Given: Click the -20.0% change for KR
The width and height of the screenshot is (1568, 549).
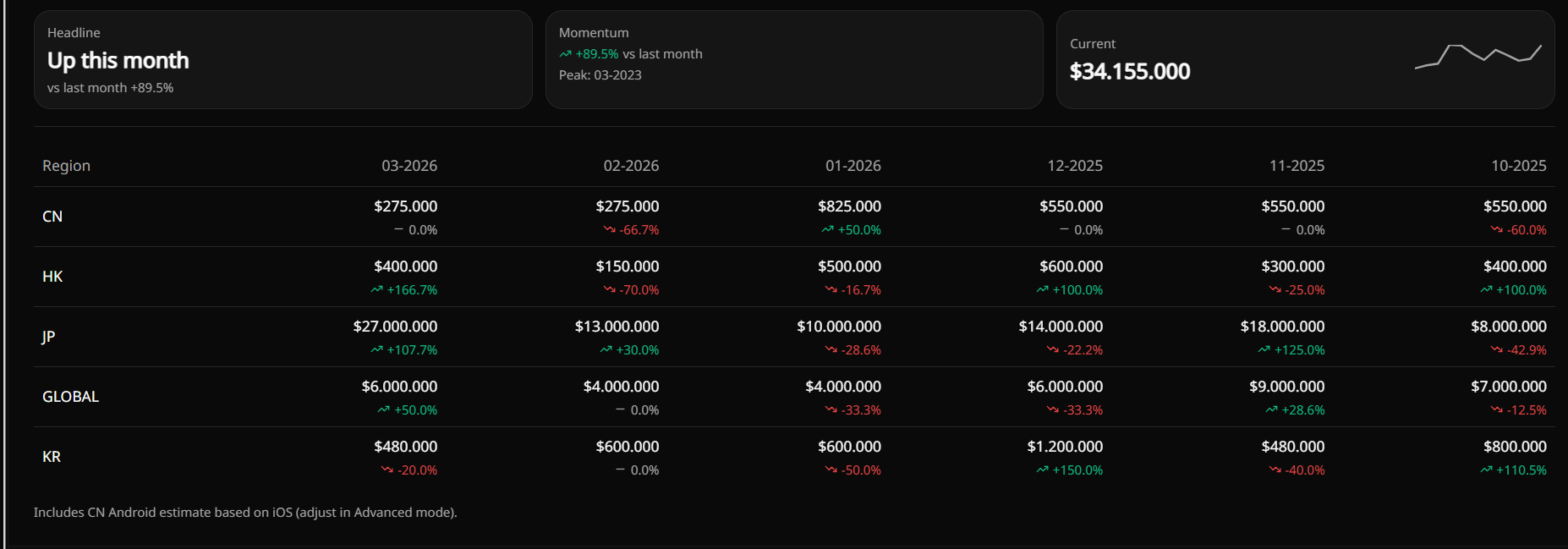Looking at the screenshot, I should [417, 470].
